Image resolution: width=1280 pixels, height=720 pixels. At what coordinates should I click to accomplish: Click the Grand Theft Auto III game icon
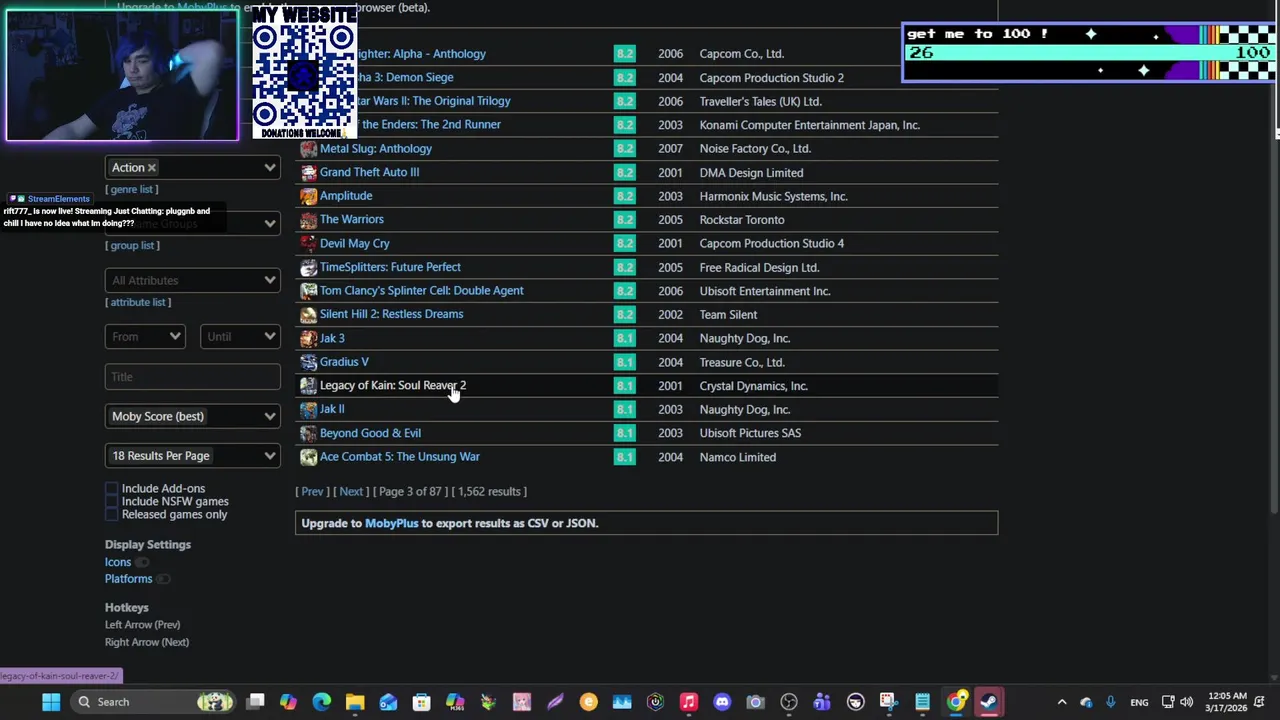[x=308, y=172]
